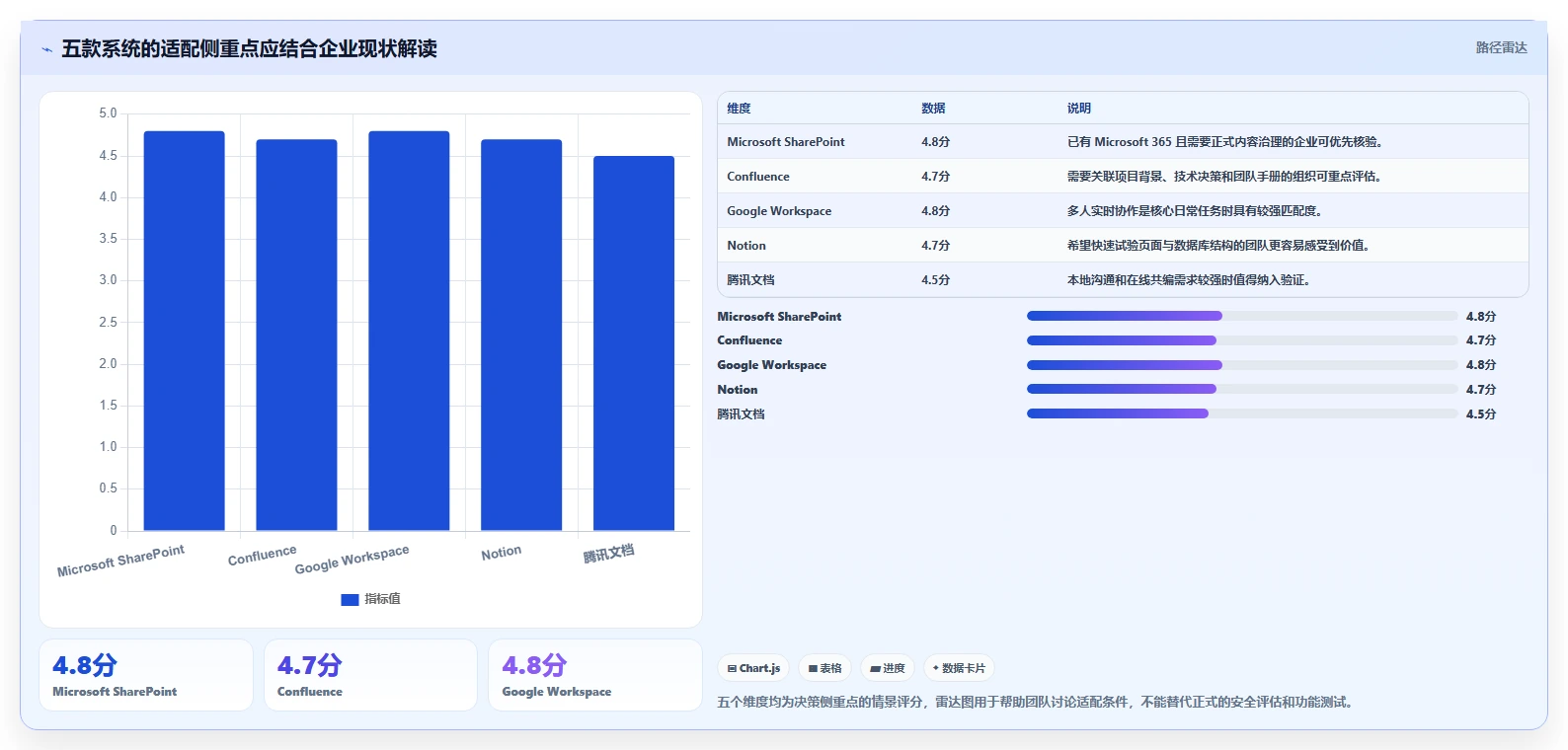This screenshot has height=750, width=1568.
Task: Click the Notion x-axis label
Action: (x=502, y=553)
